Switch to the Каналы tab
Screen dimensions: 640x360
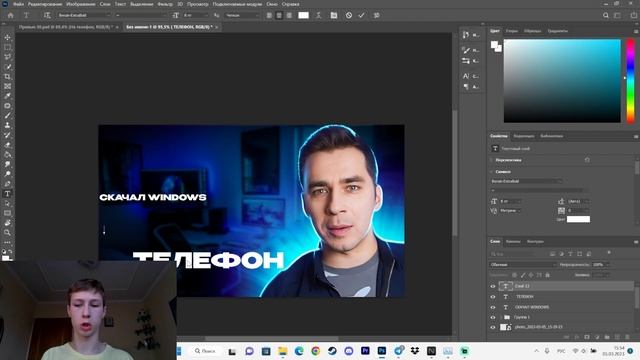coord(513,242)
